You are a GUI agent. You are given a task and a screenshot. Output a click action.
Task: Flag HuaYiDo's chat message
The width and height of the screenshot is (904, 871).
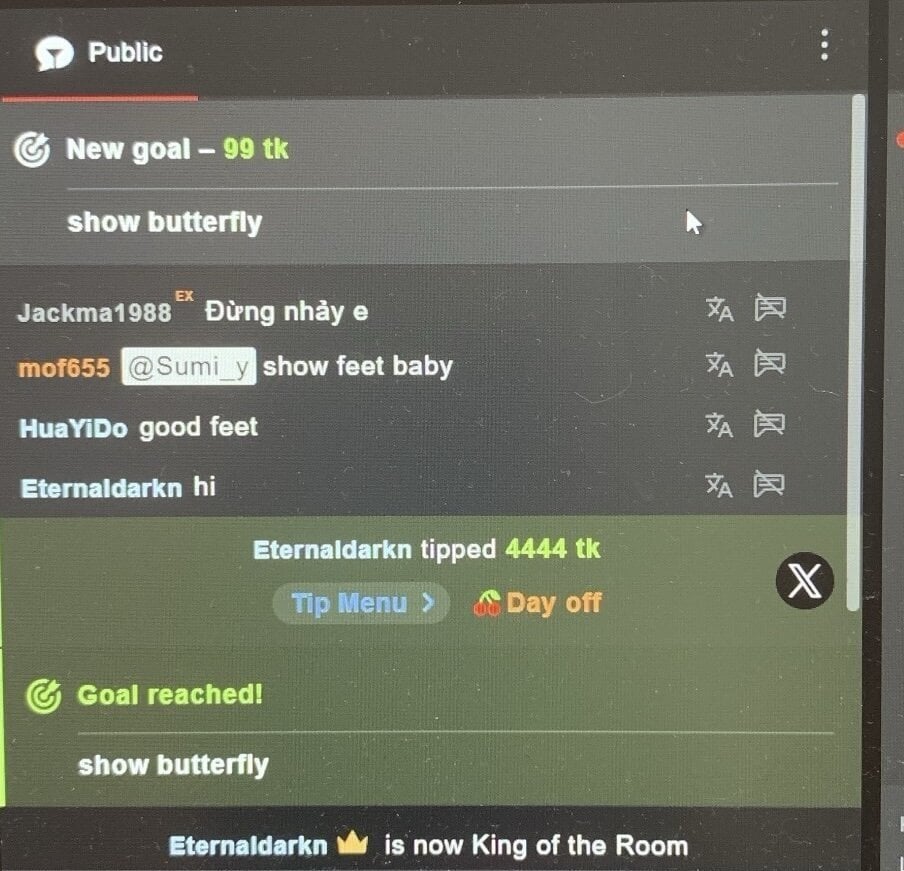[x=770, y=424]
